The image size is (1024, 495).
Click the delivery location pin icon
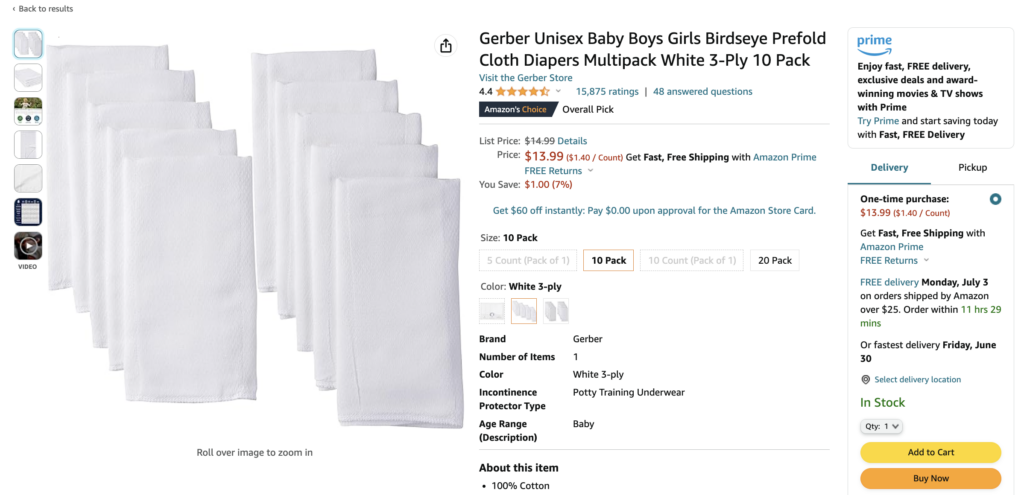(x=866, y=380)
